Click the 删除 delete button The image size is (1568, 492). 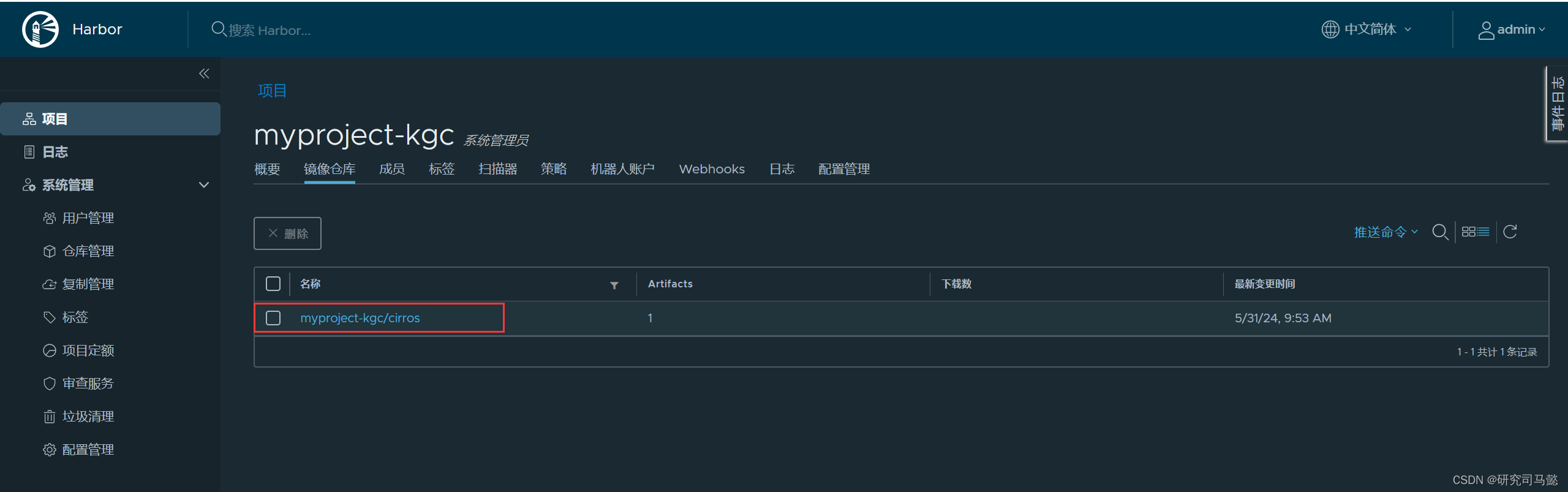[287, 233]
